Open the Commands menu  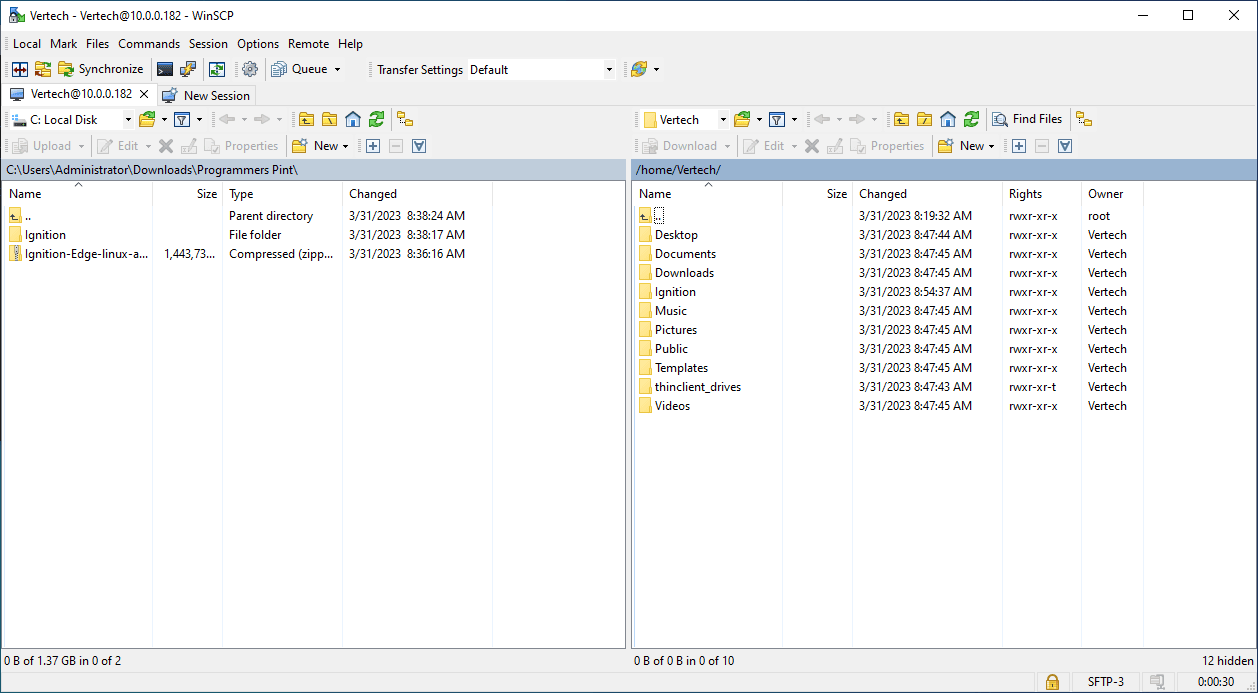coord(148,44)
